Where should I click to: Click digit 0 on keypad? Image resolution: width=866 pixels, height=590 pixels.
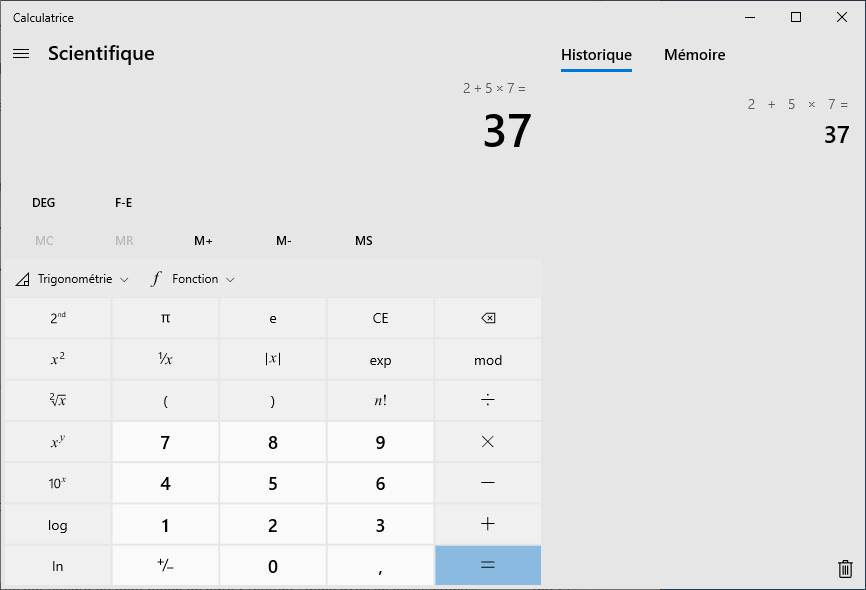tap(273, 565)
